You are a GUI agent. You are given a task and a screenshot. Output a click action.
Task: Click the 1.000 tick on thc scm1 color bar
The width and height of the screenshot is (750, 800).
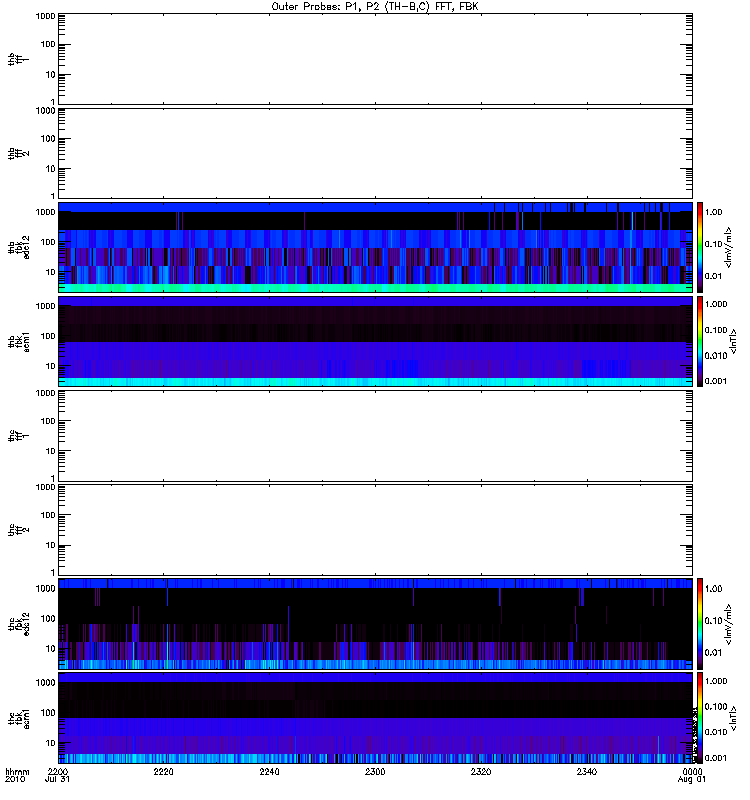[716, 681]
